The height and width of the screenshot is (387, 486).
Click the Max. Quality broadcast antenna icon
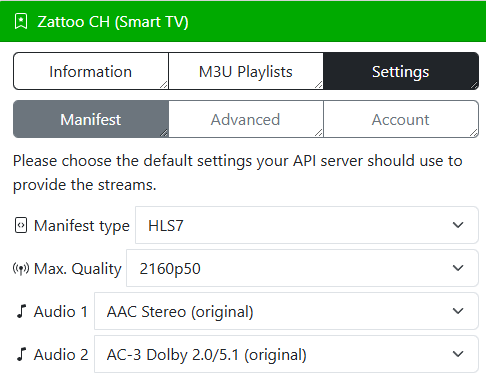[x=21, y=268]
